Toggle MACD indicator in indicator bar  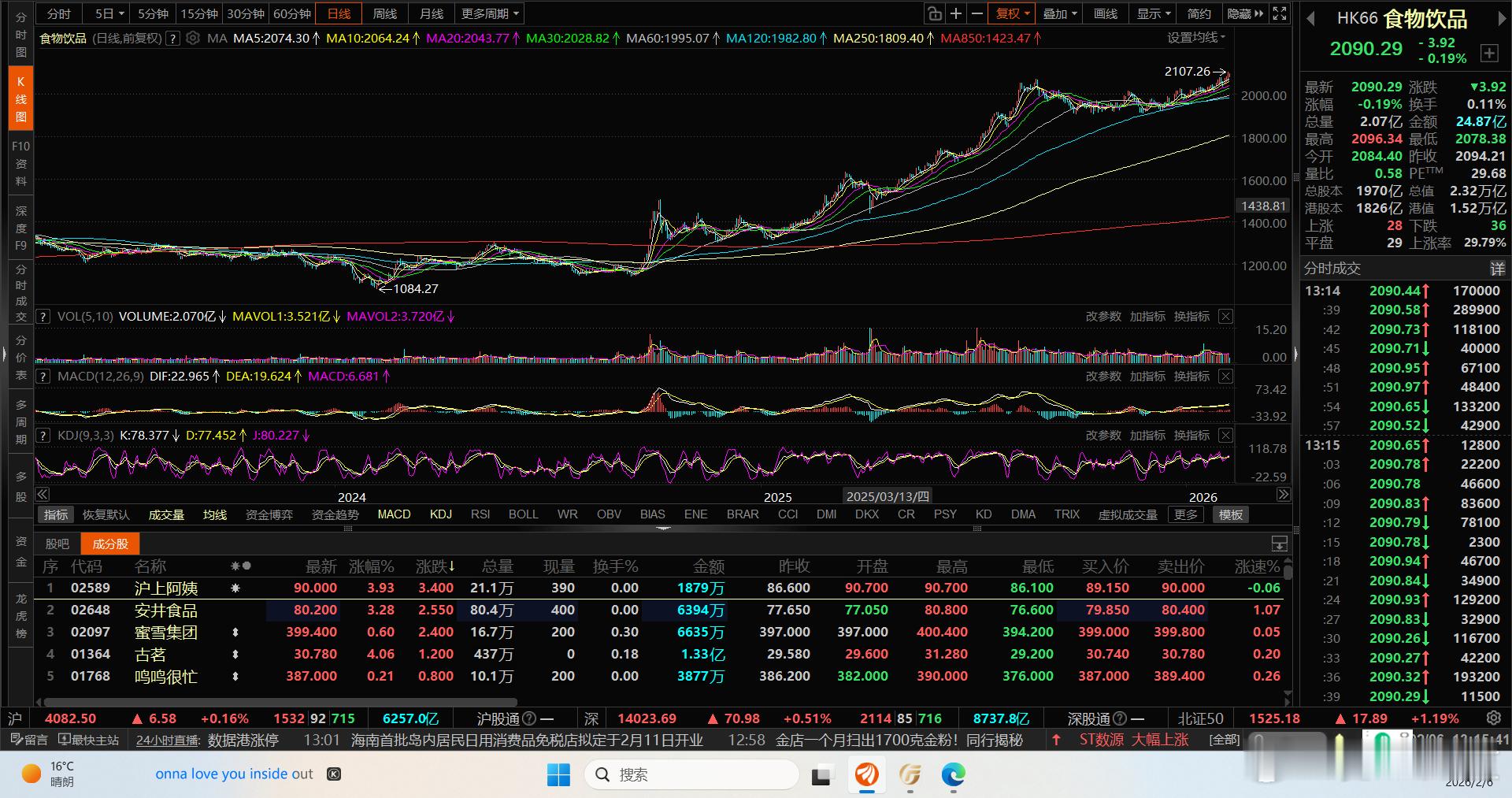click(x=394, y=514)
